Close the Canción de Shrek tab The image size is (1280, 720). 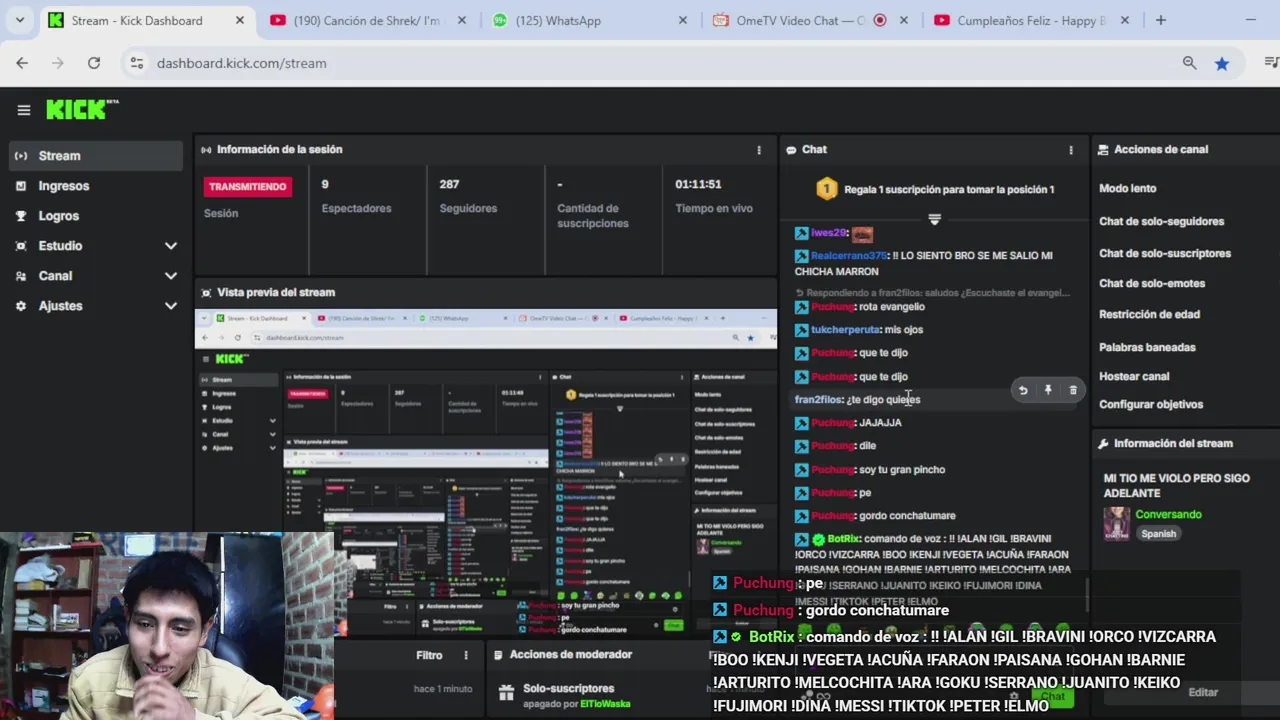tap(461, 20)
